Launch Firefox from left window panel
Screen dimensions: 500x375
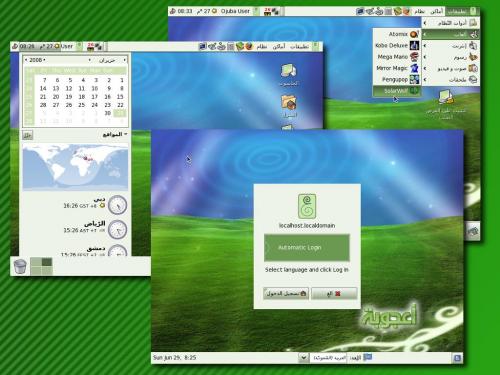249,47
